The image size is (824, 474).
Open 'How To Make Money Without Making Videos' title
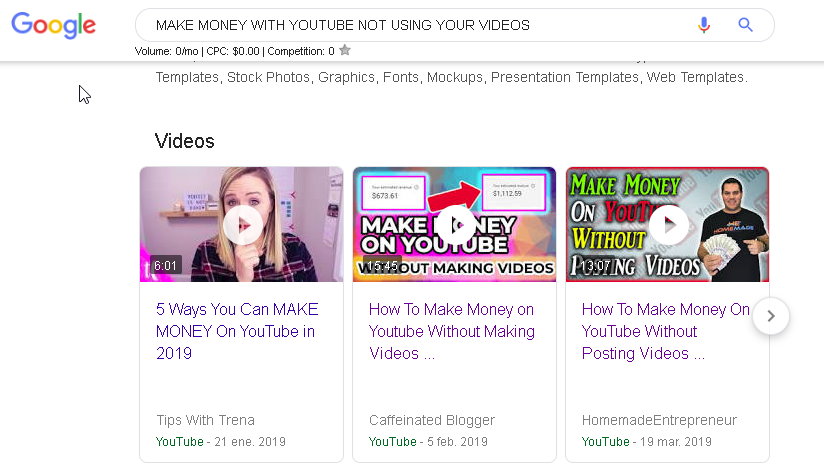[451, 331]
